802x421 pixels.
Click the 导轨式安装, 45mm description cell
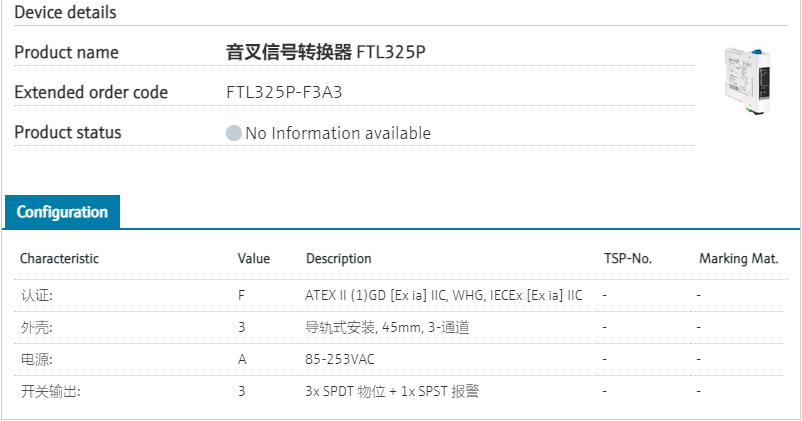[x=387, y=327]
